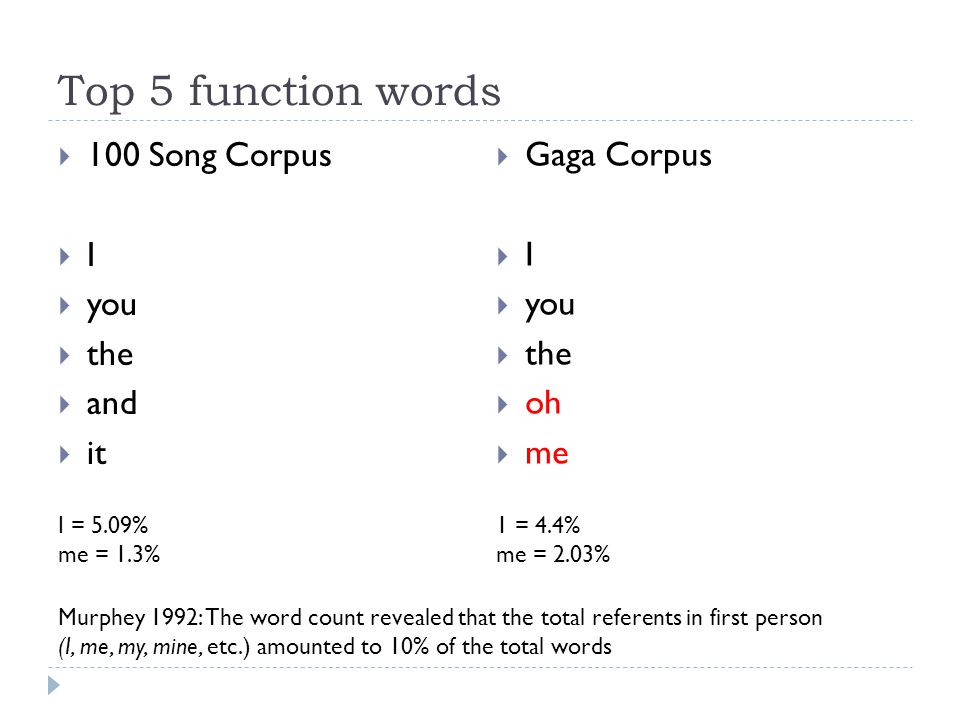The height and width of the screenshot is (720, 960).
Task: Click the arrow bullet beside 'Gaga Corpus'
Action: [x=503, y=157]
